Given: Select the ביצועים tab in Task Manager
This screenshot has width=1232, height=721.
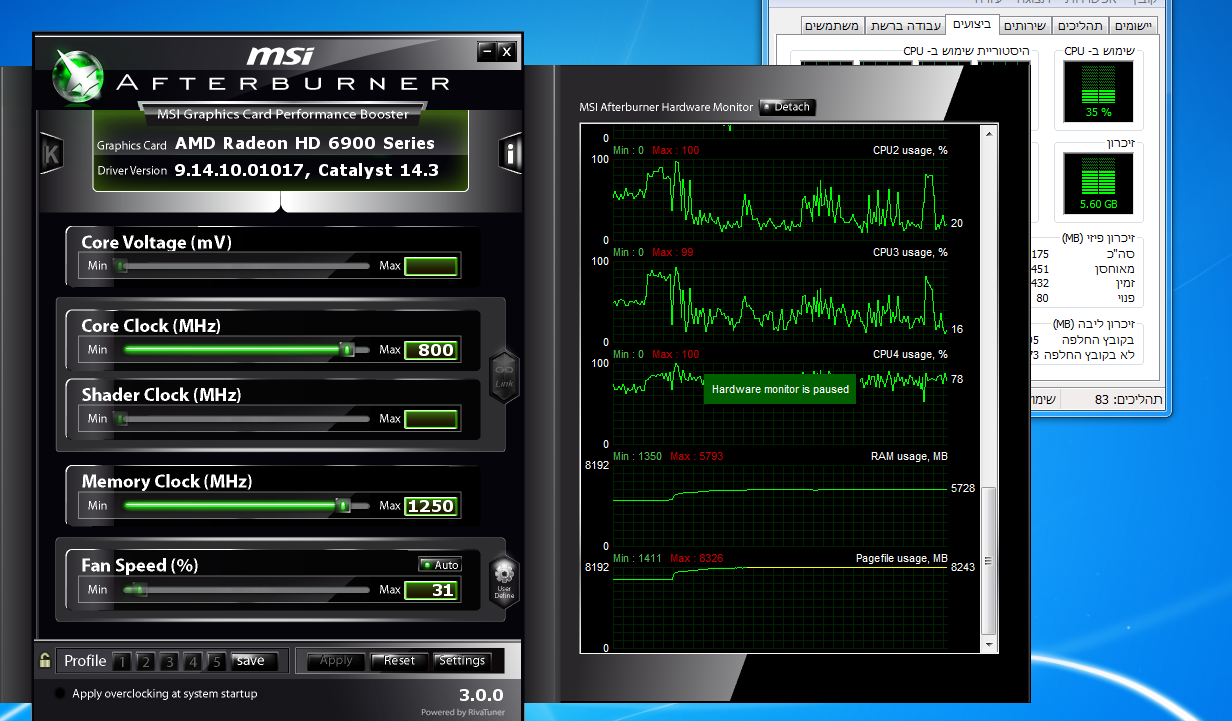Looking at the screenshot, I should coord(971,24).
